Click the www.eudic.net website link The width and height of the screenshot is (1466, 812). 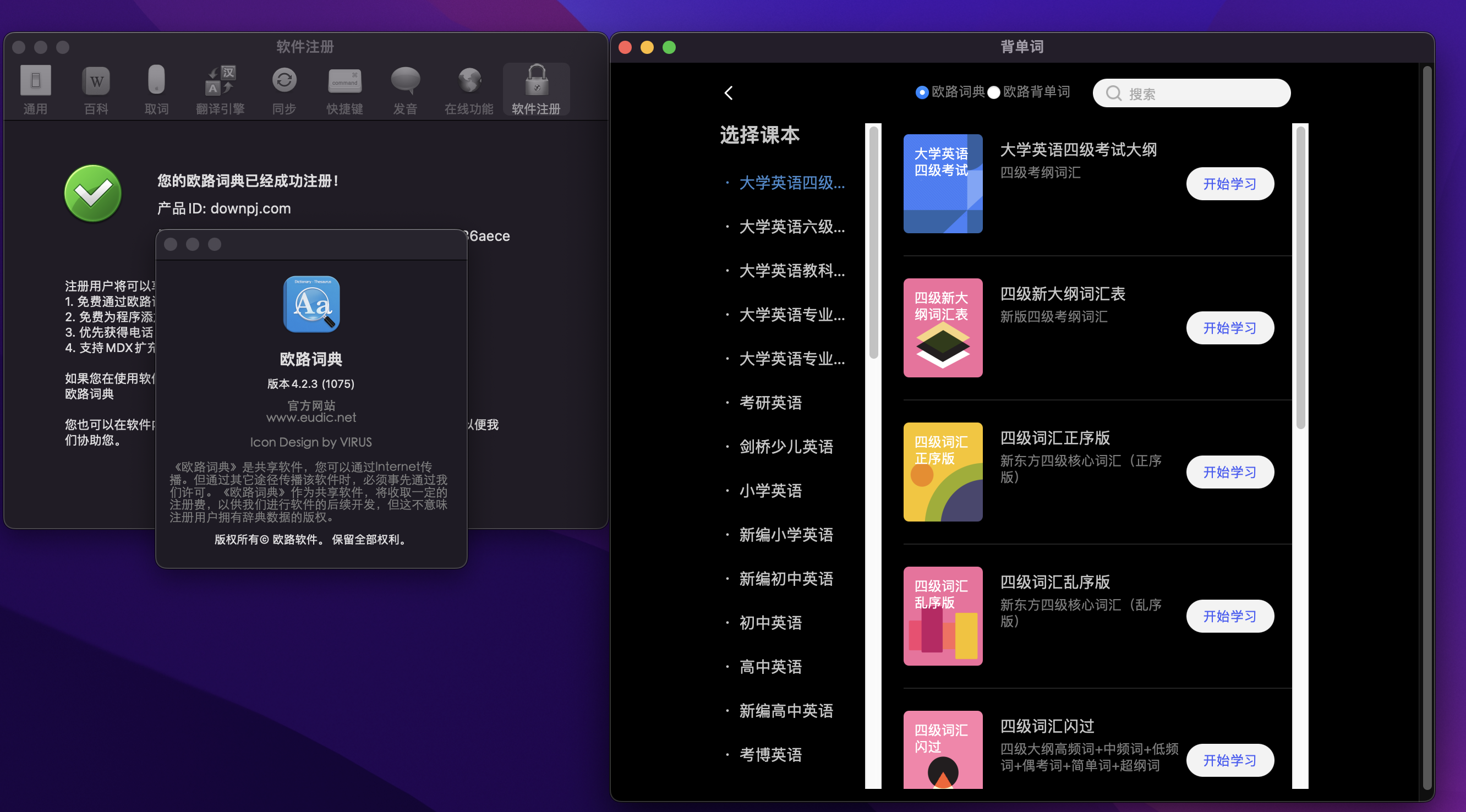pyautogui.click(x=311, y=418)
